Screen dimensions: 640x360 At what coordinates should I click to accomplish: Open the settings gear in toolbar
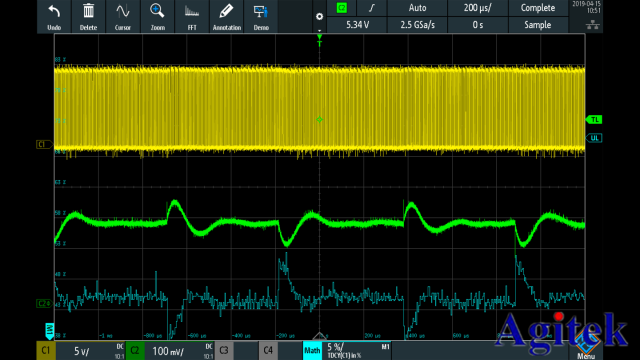point(320,17)
